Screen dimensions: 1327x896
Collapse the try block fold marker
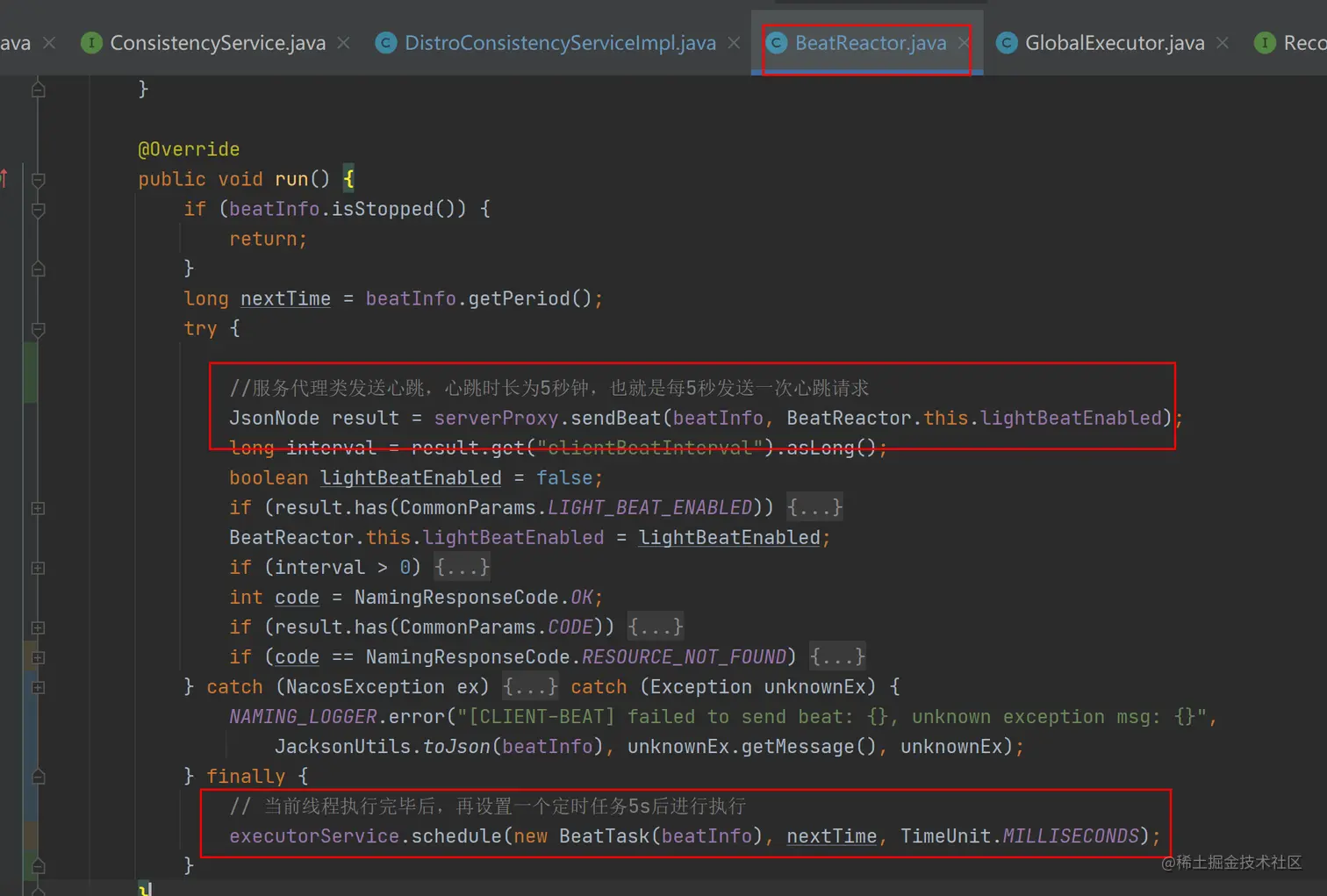click(38, 329)
